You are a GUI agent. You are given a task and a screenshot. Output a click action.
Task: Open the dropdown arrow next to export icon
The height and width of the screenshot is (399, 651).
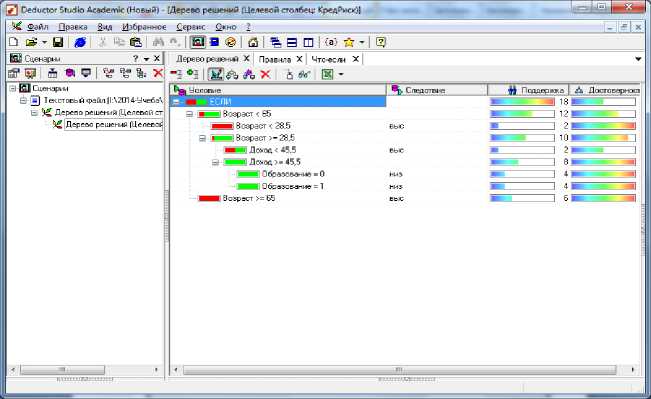(x=341, y=74)
